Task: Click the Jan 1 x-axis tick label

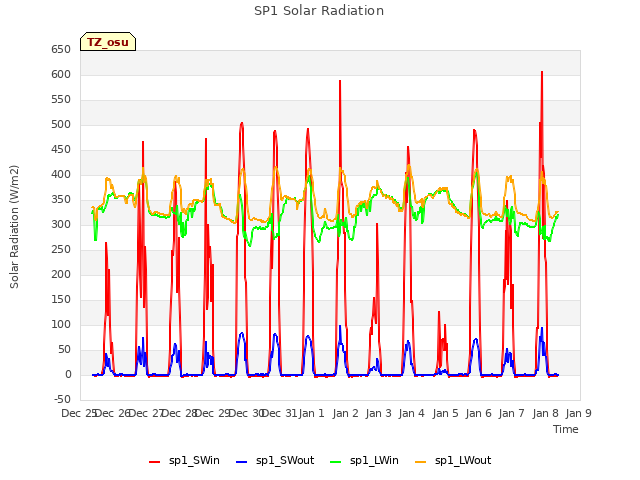Action: [311, 413]
